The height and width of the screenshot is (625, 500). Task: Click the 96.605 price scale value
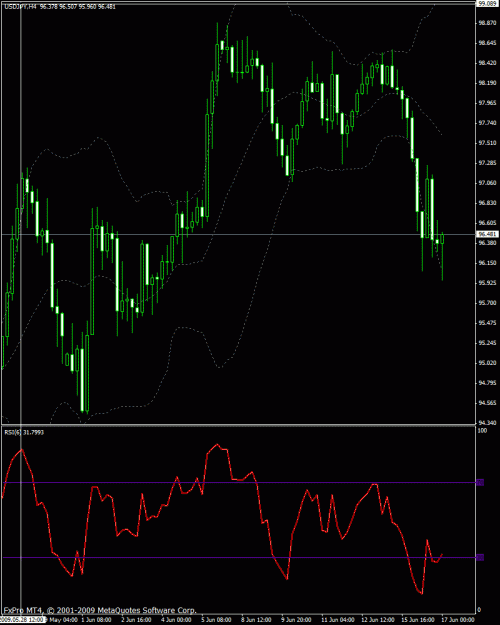click(487, 223)
